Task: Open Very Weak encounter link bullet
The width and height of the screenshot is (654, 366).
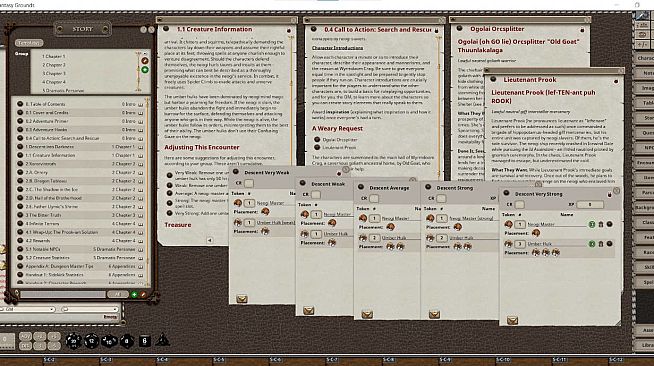Action: pos(169,175)
